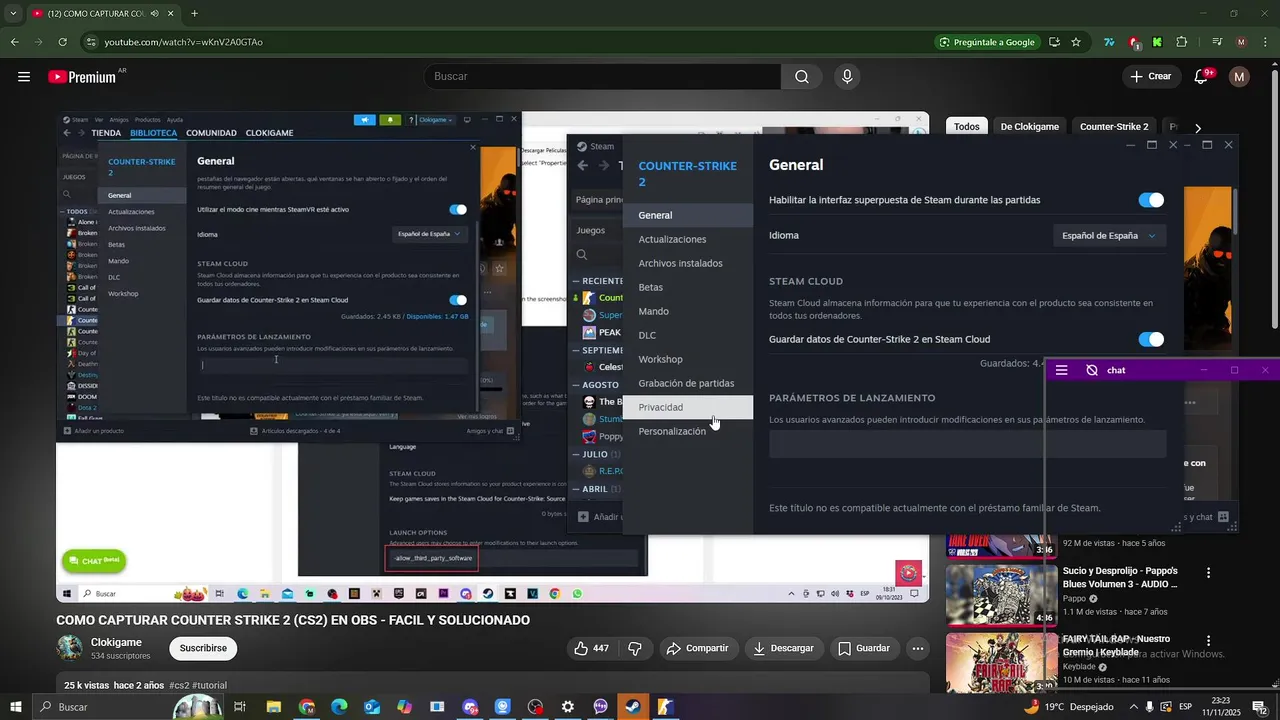The image size is (1280, 720).
Task: Open Chrome media controls icon
Action: 1217,42
